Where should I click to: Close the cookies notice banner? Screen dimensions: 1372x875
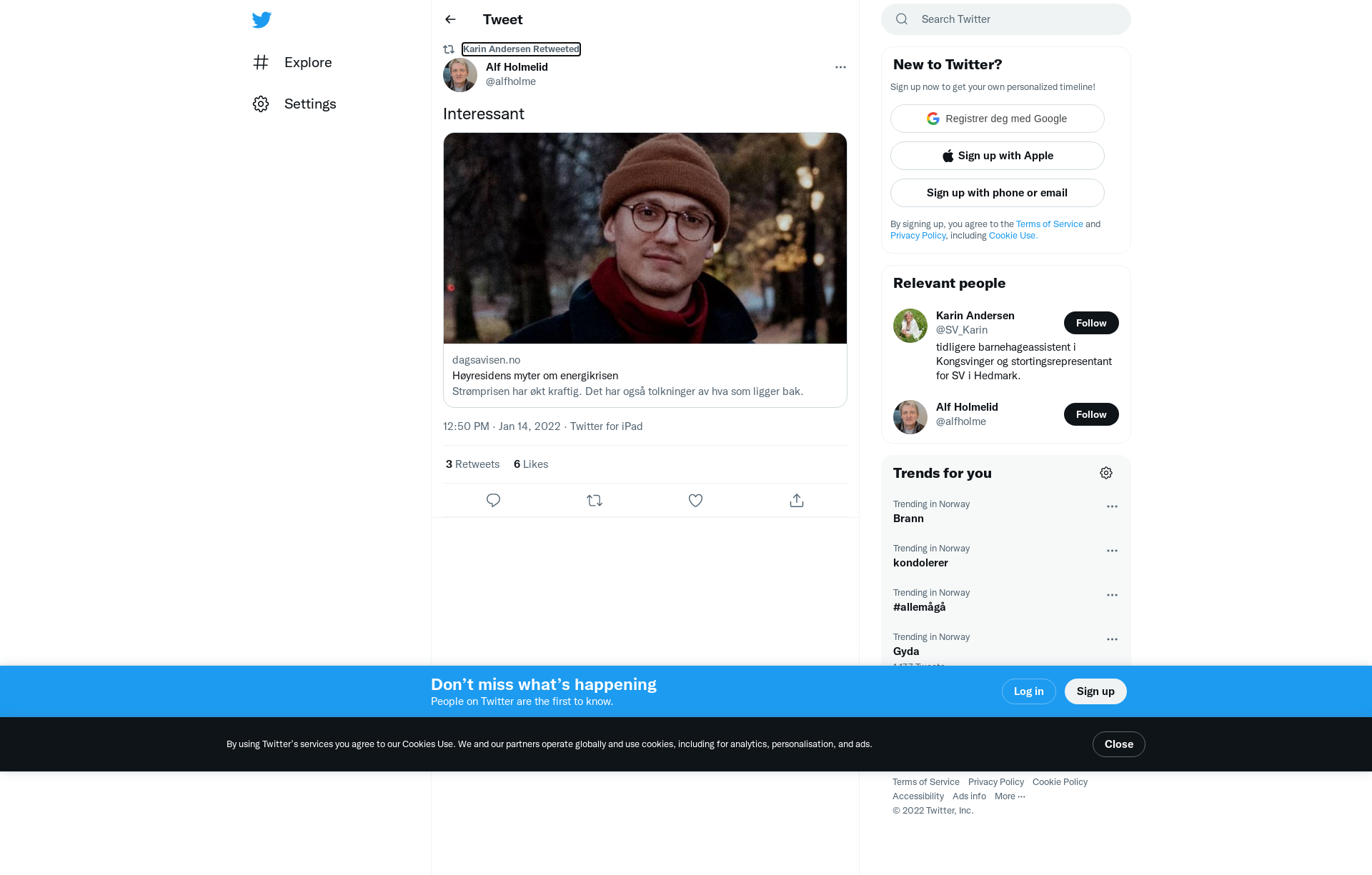click(x=1118, y=744)
